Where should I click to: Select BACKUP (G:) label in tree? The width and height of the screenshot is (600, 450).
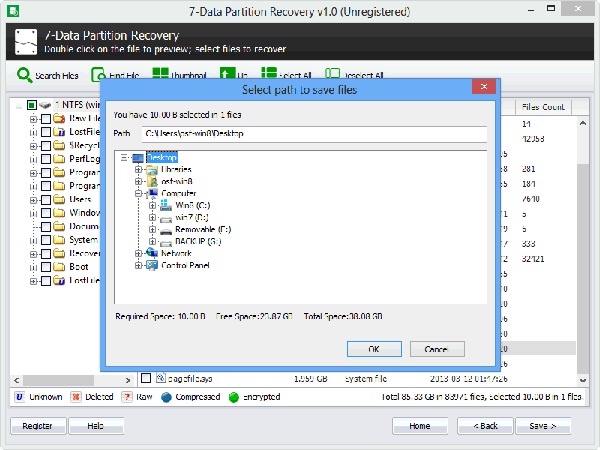198,241
